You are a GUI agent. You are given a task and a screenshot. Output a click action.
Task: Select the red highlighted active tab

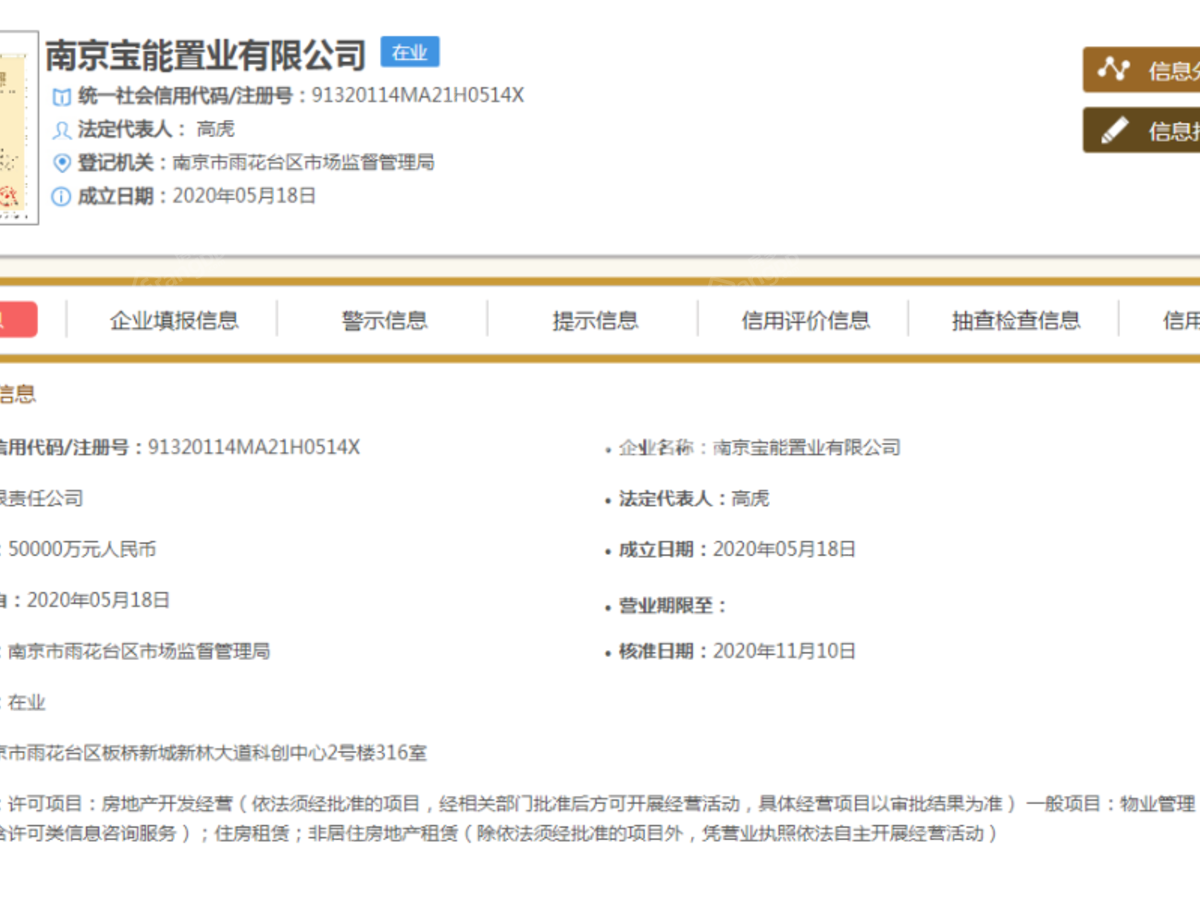(18, 319)
